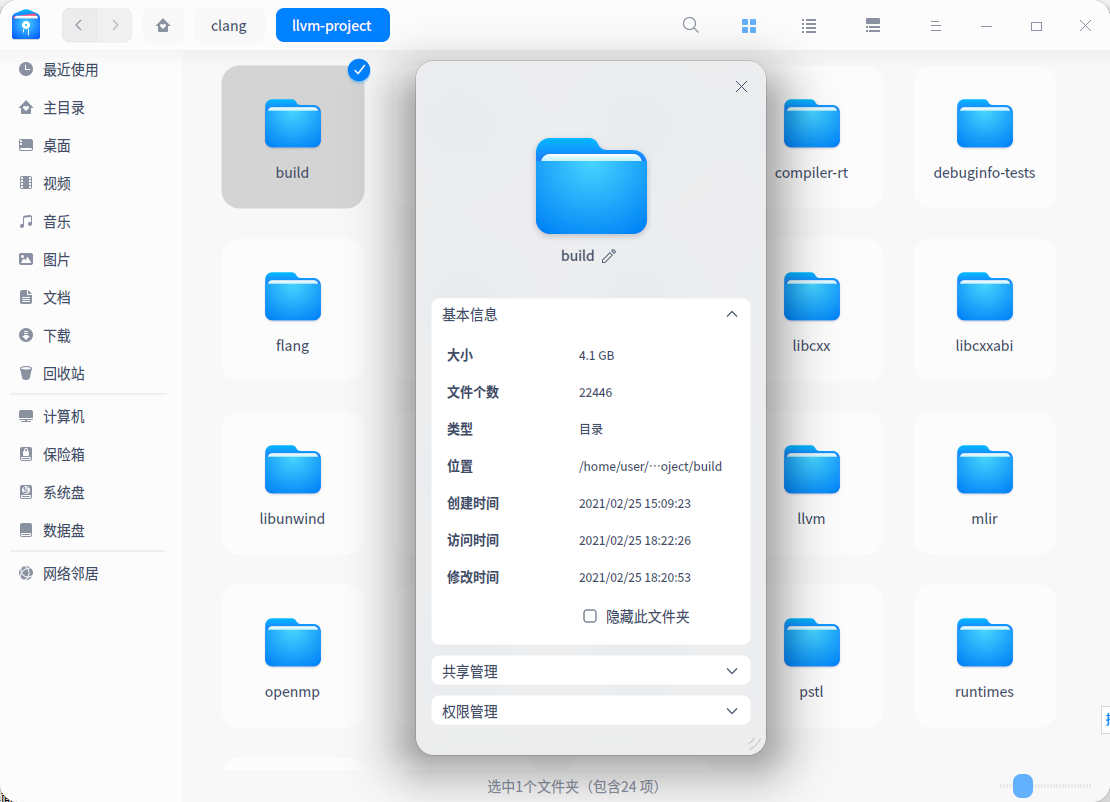Image resolution: width=1110 pixels, height=802 pixels.
Task: Collapse the 基本信息 section
Action: (732, 314)
